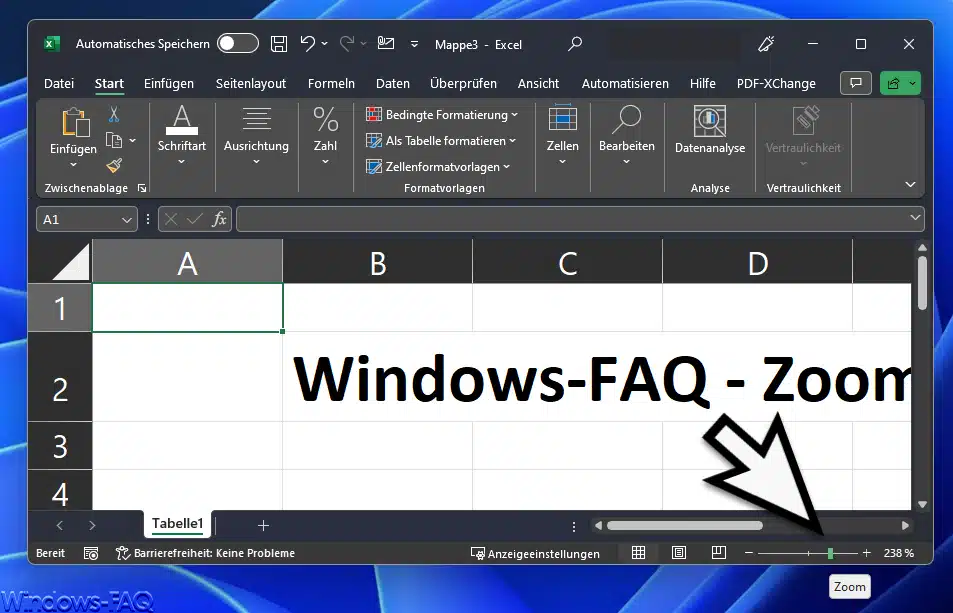Open the title bar search magnifier

[575, 44]
